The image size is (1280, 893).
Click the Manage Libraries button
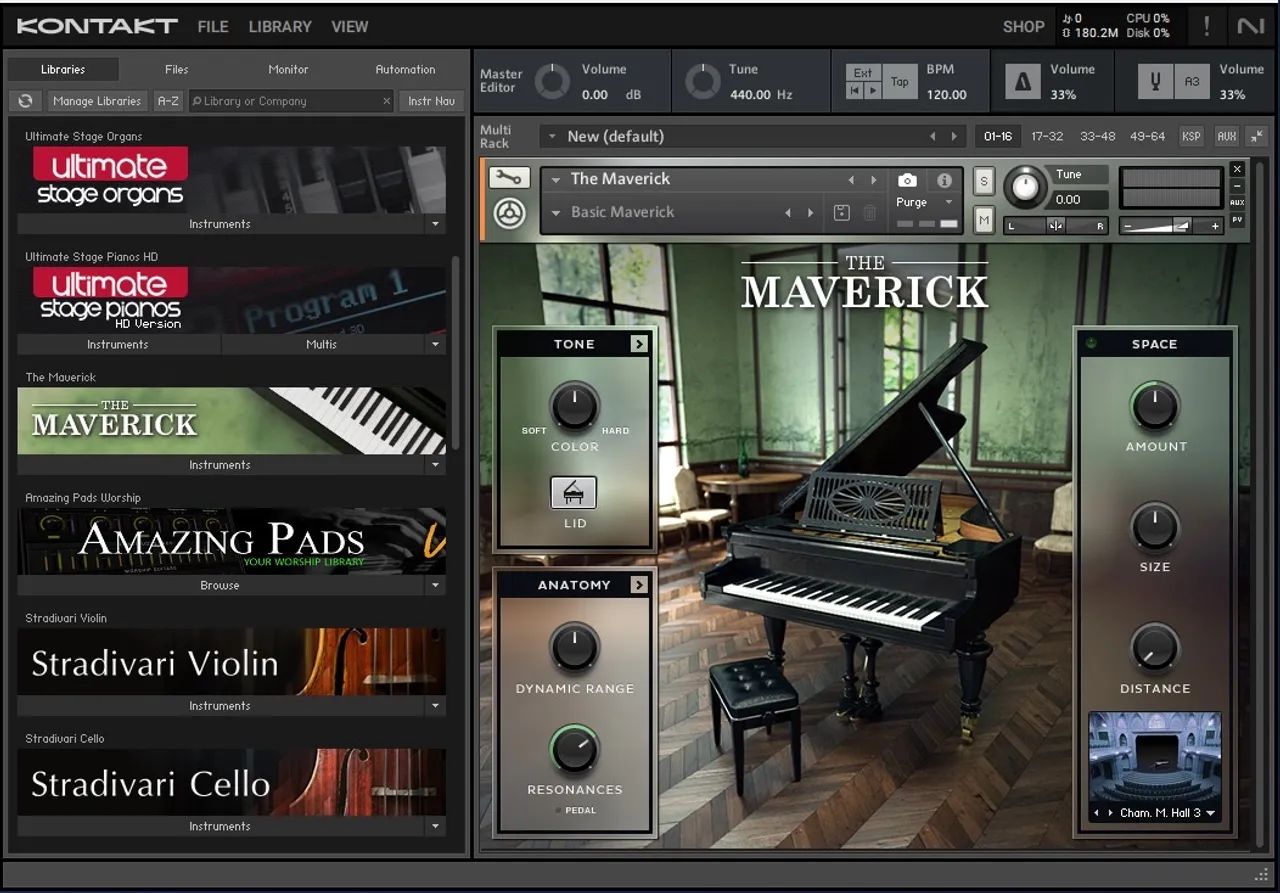tap(97, 101)
